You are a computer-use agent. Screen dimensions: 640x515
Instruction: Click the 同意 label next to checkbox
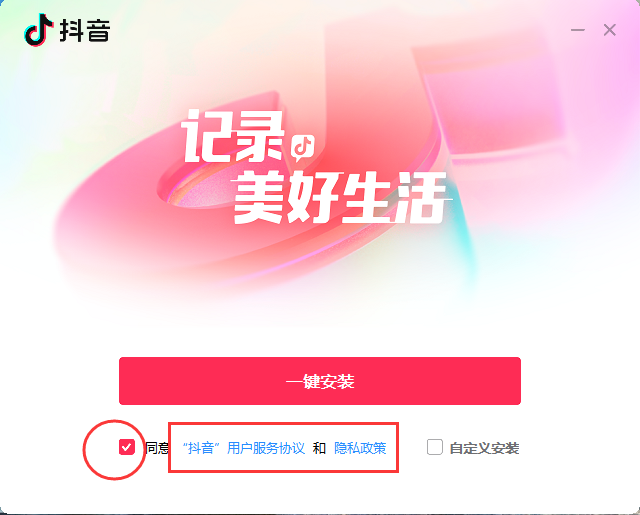click(157, 448)
